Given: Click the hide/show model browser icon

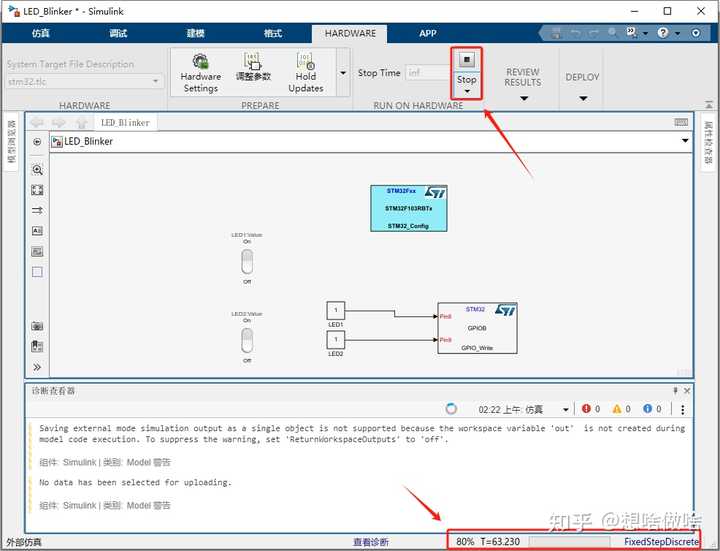Looking at the screenshot, I should coord(37,142).
